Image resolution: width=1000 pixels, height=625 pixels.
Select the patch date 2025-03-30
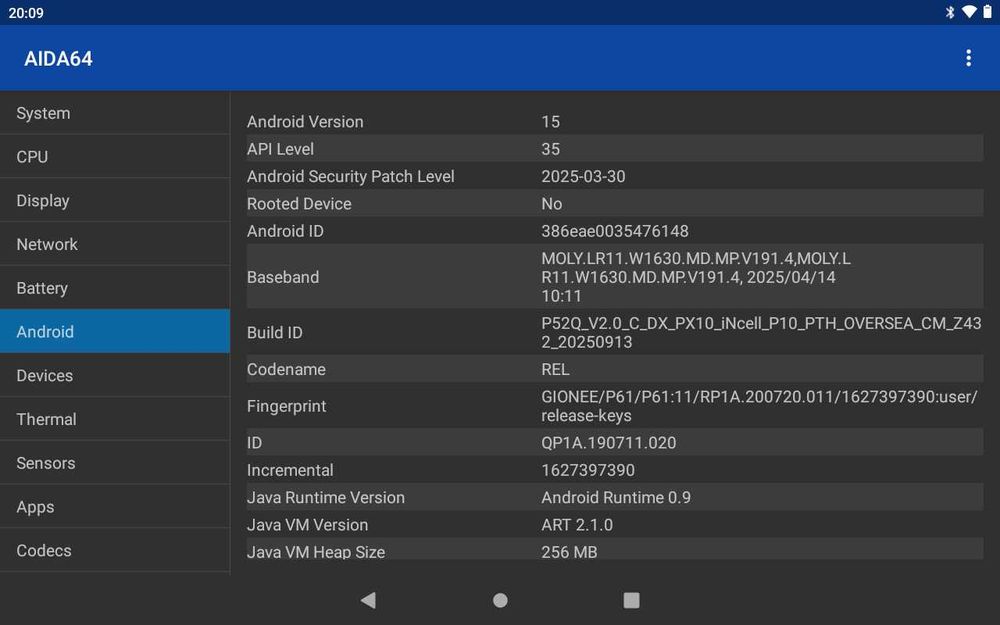pyautogui.click(x=583, y=177)
